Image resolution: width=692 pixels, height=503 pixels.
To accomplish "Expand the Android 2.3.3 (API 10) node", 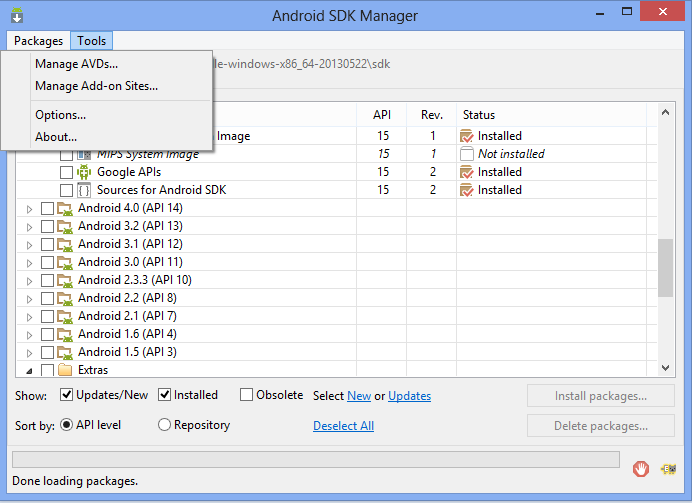I will pyautogui.click(x=30, y=282).
